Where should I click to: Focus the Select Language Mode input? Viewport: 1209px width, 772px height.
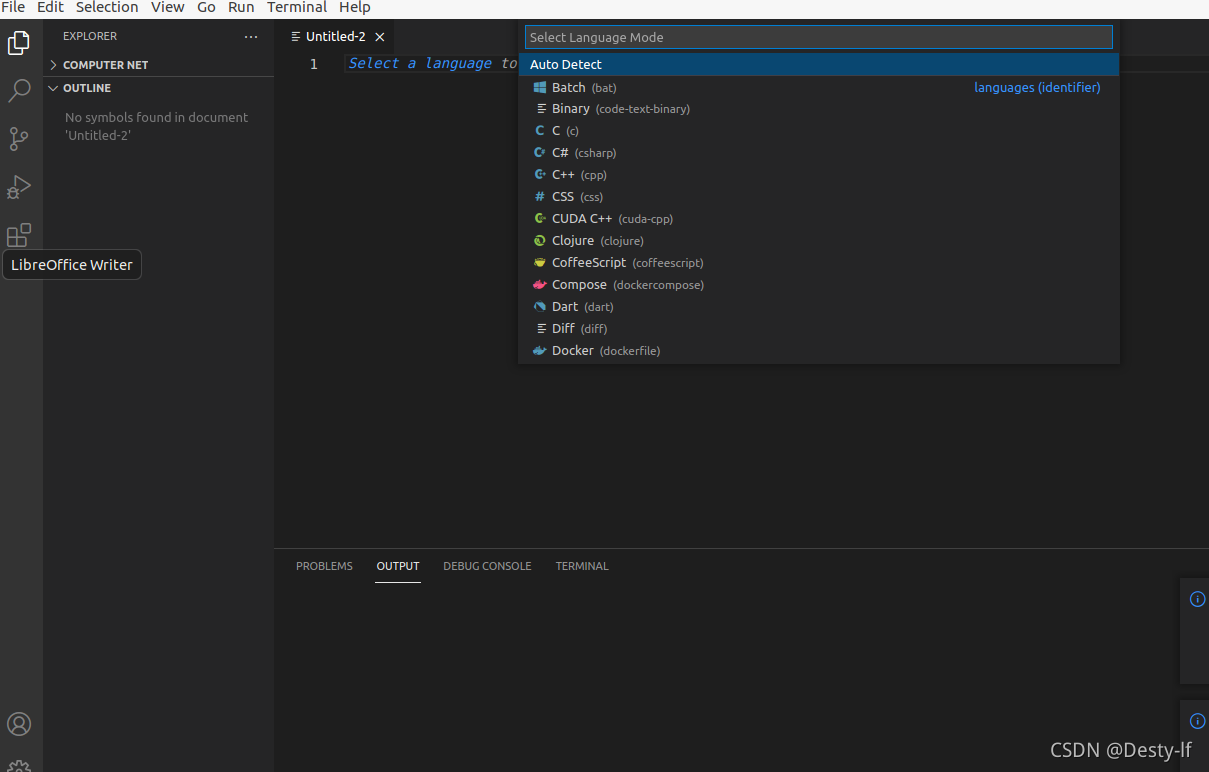[x=818, y=37]
